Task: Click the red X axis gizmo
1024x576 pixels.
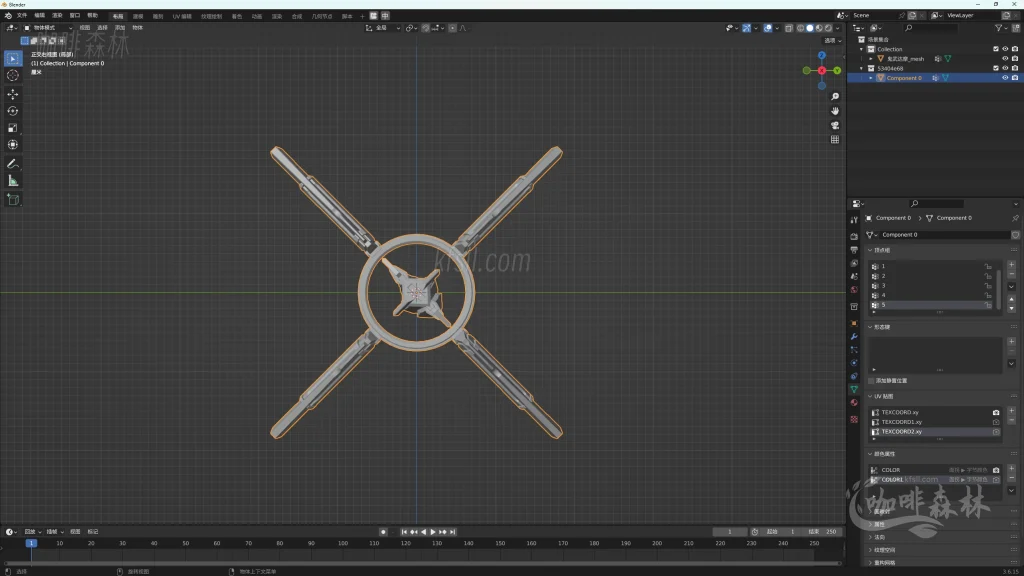Action: pyautogui.click(x=822, y=70)
